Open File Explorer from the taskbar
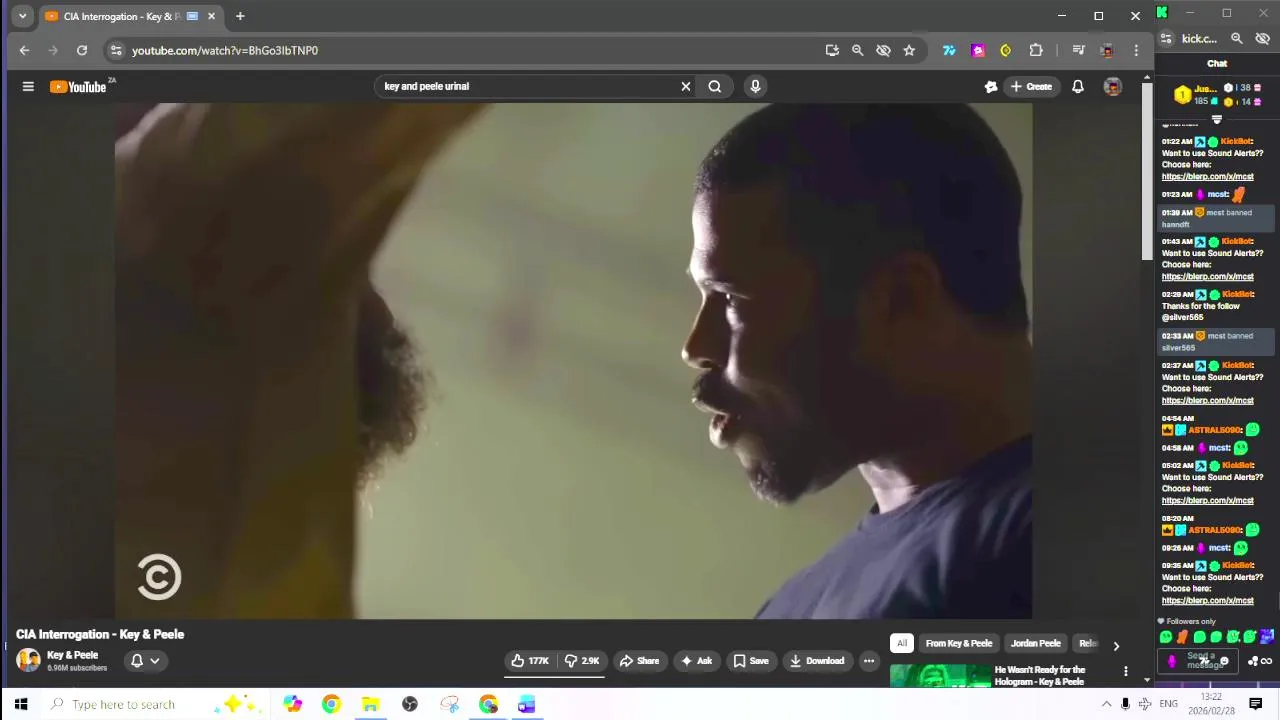The width and height of the screenshot is (1280, 720). [x=370, y=705]
